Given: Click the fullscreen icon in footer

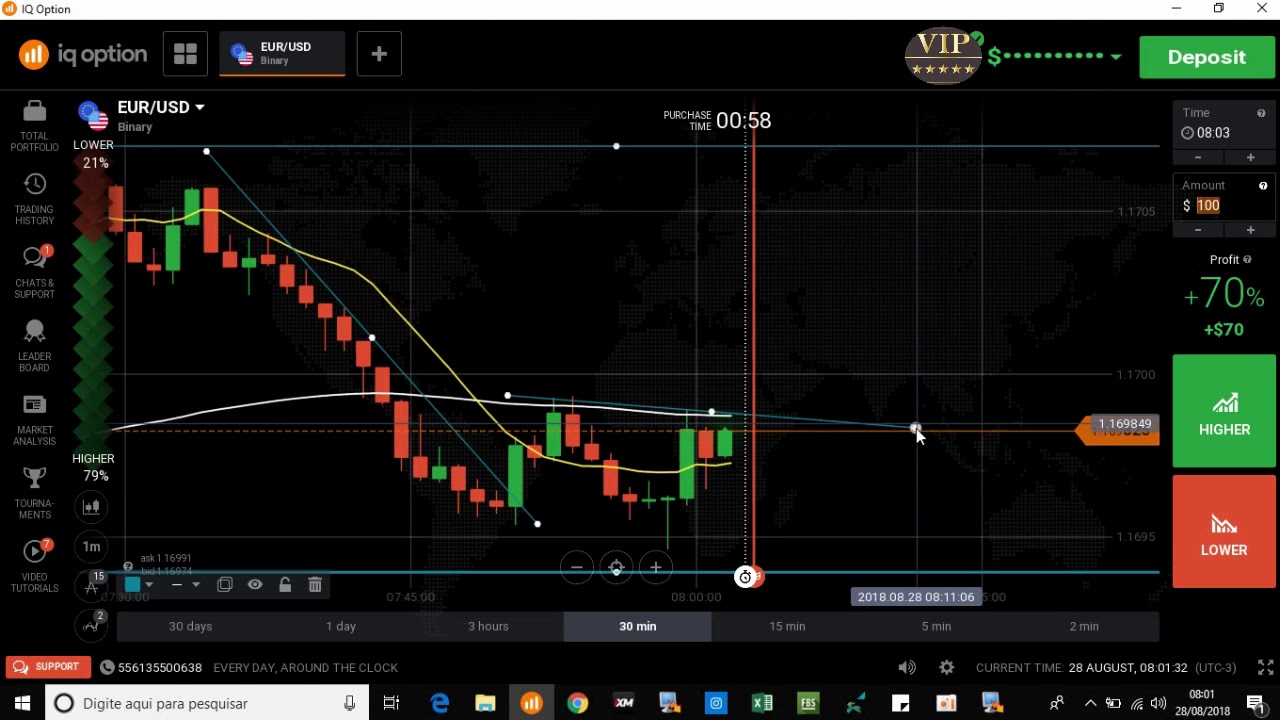Looking at the screenshot, I should (1265, 667).
